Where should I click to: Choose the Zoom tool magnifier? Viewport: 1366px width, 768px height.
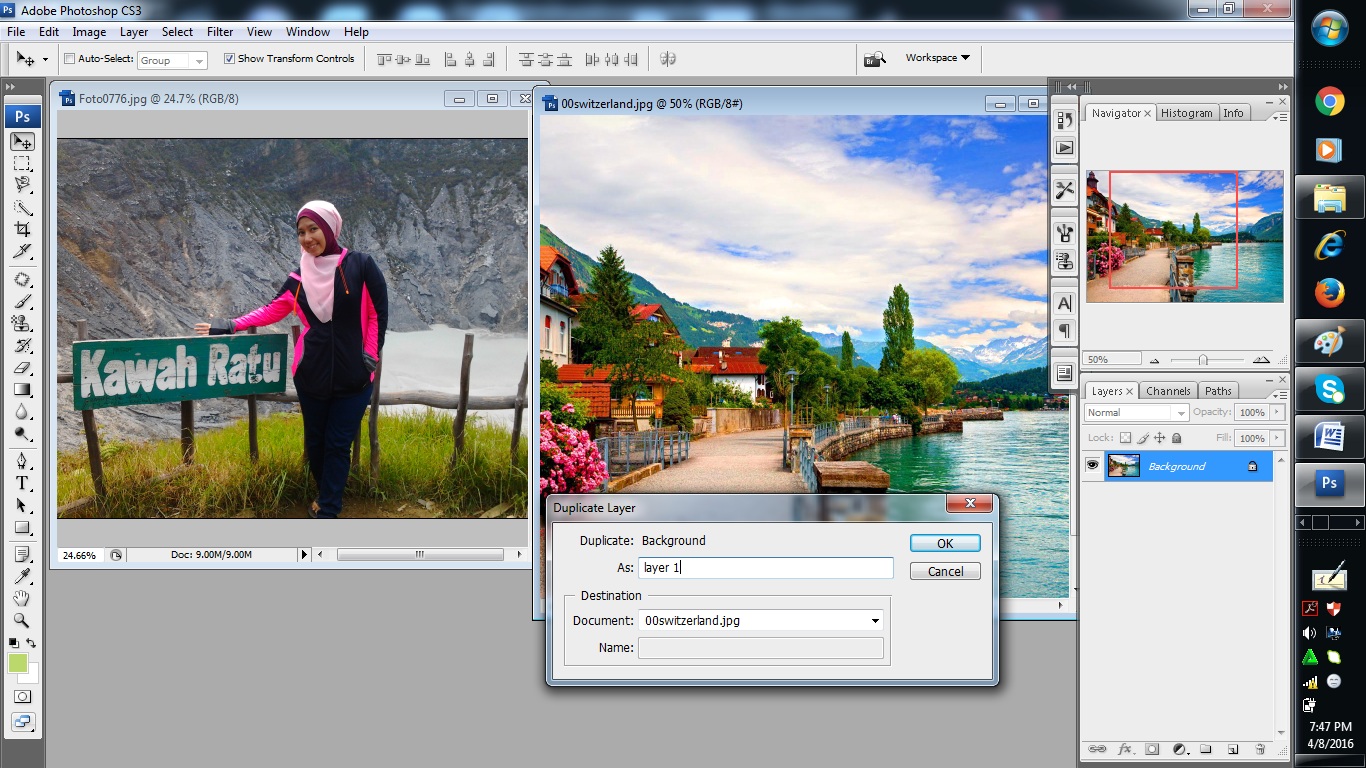point(22,620)
